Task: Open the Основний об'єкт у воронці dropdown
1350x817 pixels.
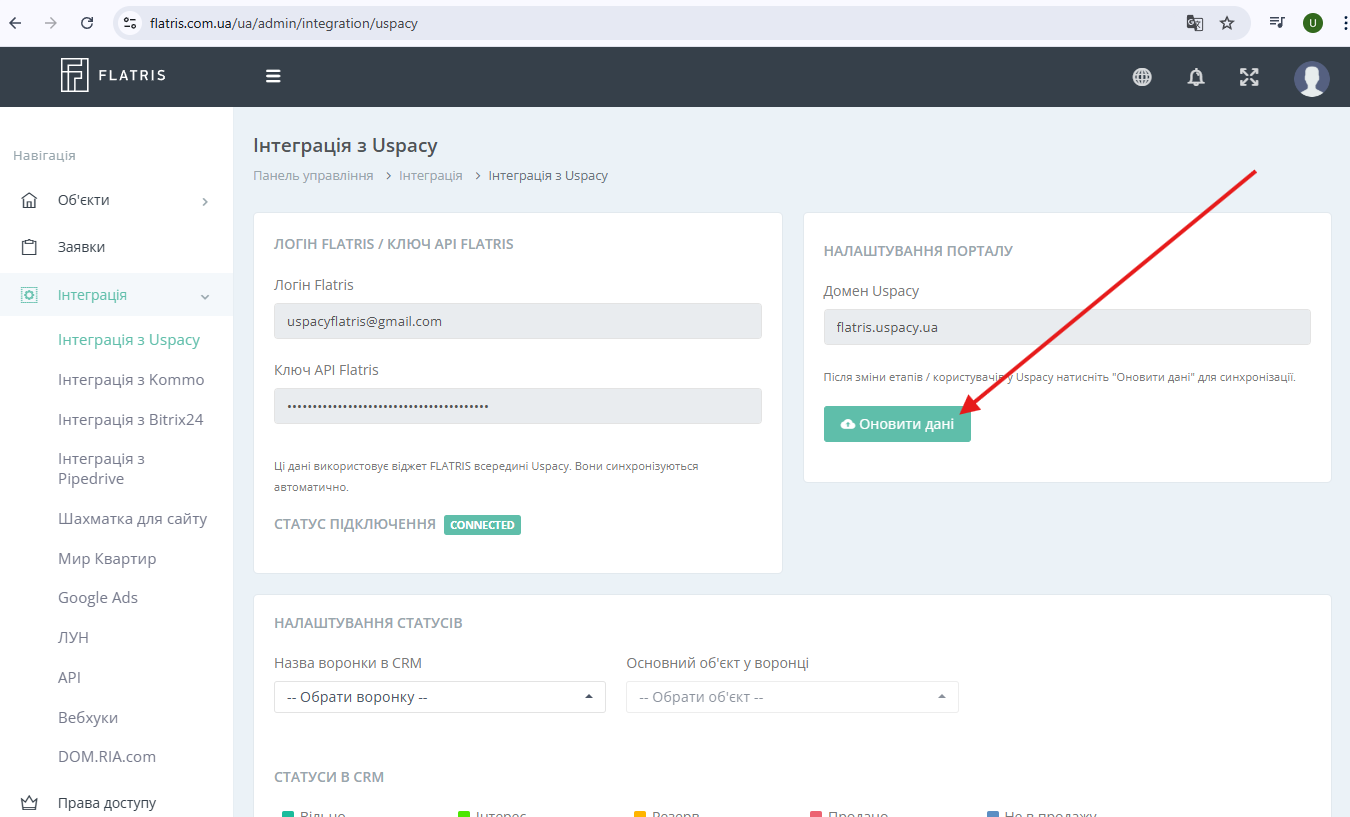Action: (x=792, y=697)
